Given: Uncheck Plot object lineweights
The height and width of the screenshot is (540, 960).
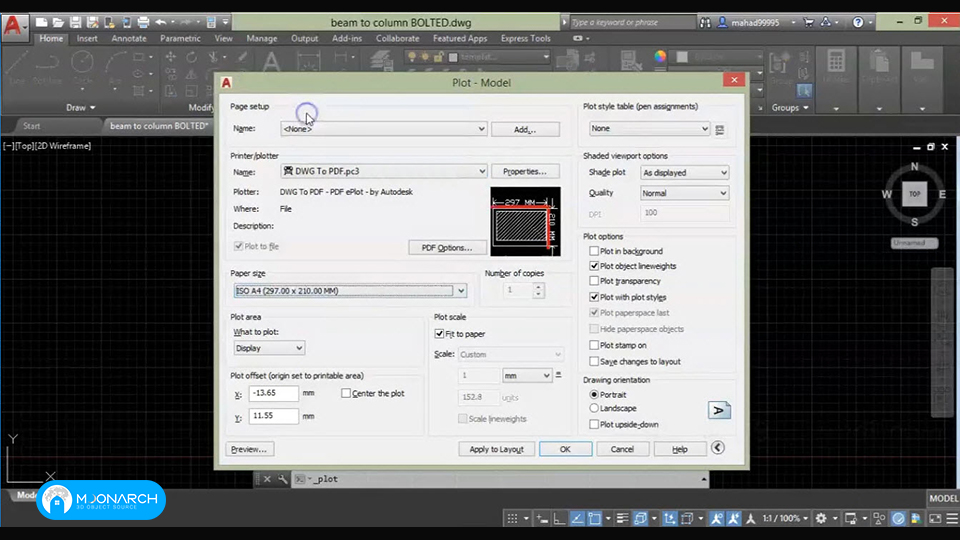Looking at the screenshot, I should 594,266.
